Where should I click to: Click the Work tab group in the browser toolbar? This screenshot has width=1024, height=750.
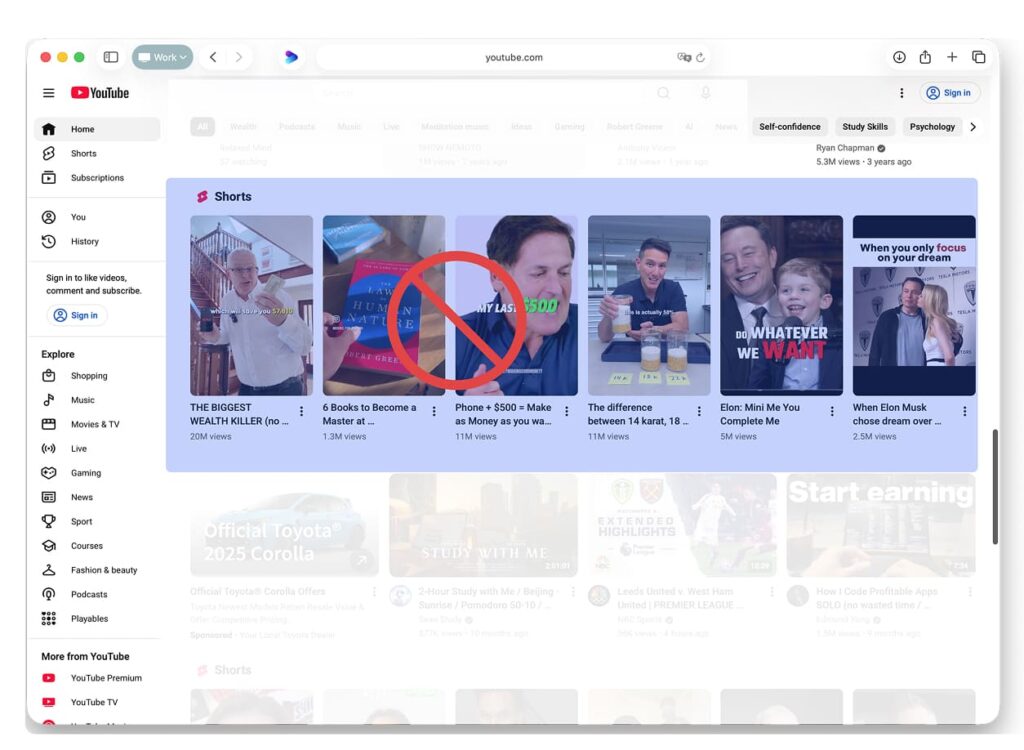(162, 57)
